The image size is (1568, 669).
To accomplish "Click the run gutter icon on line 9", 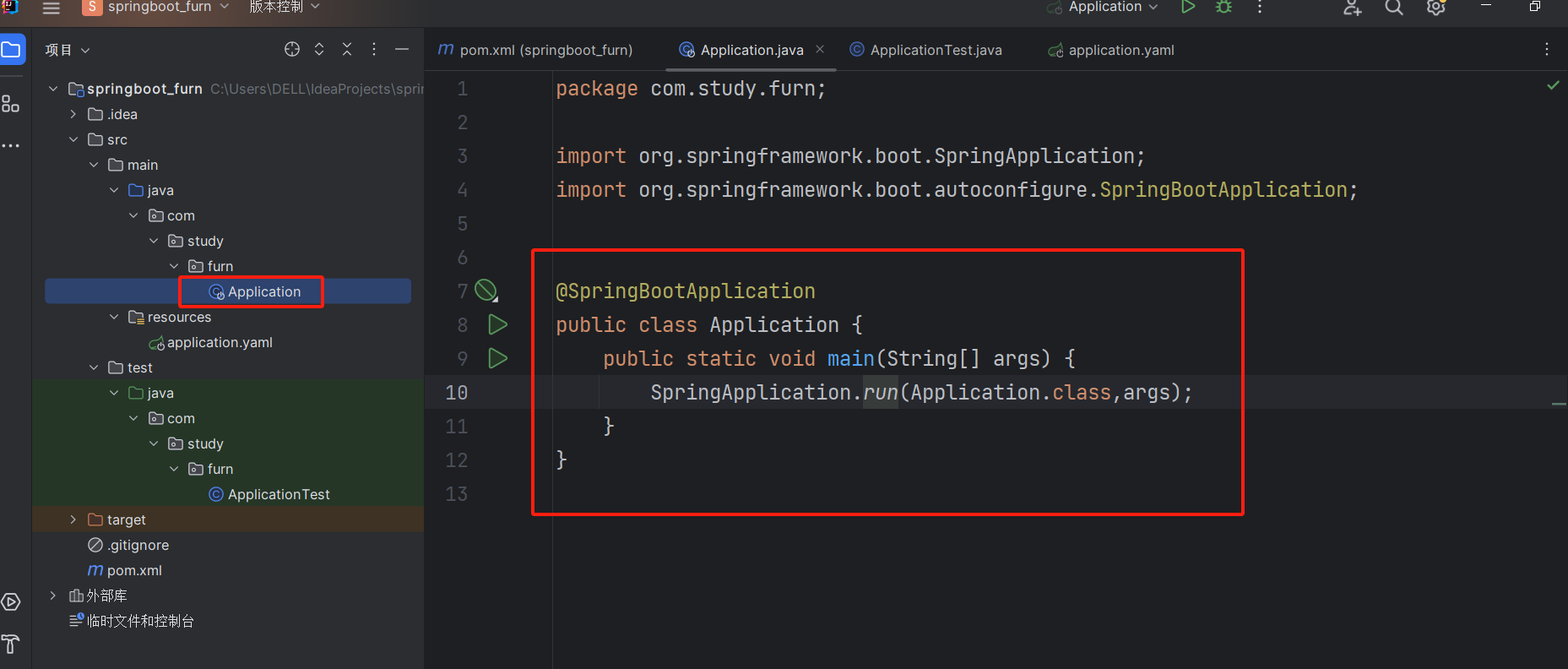I will pyautogui.click(x=498, y=358).
